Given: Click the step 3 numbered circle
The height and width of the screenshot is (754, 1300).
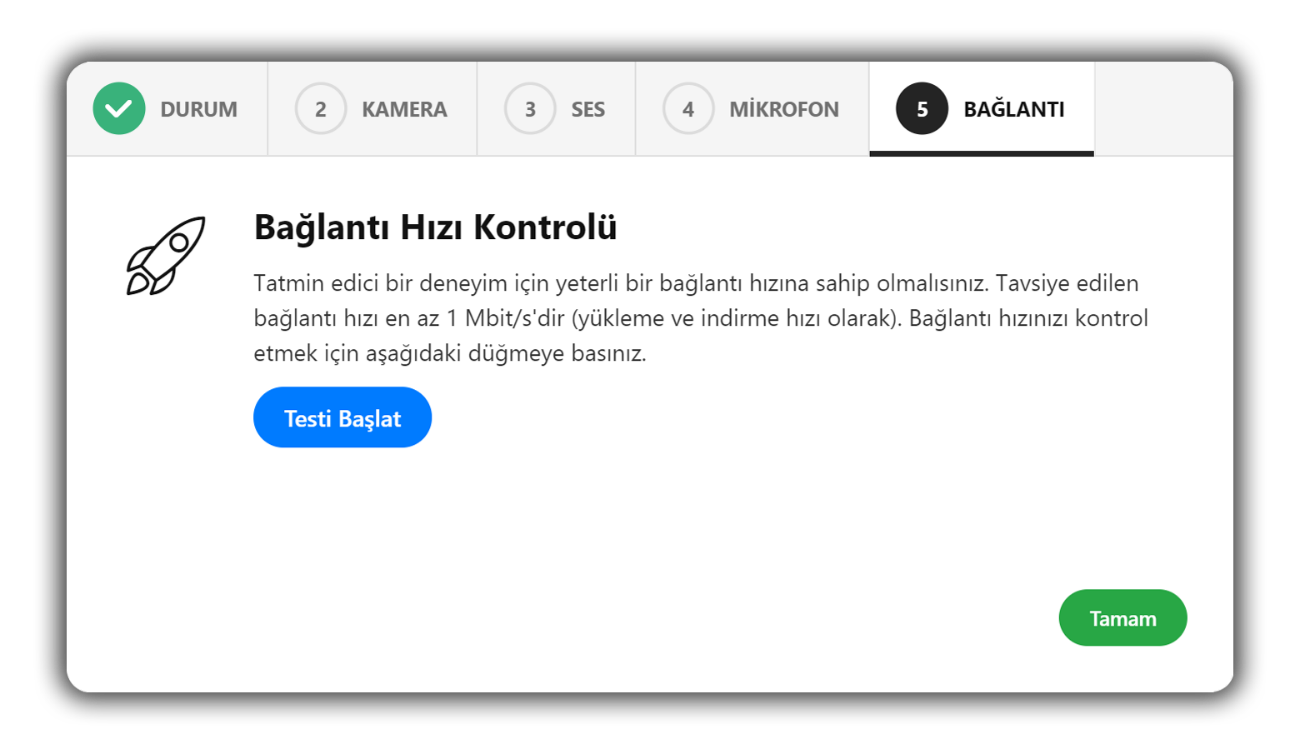Looking at the screenshot, I should (x=530, y=109).
